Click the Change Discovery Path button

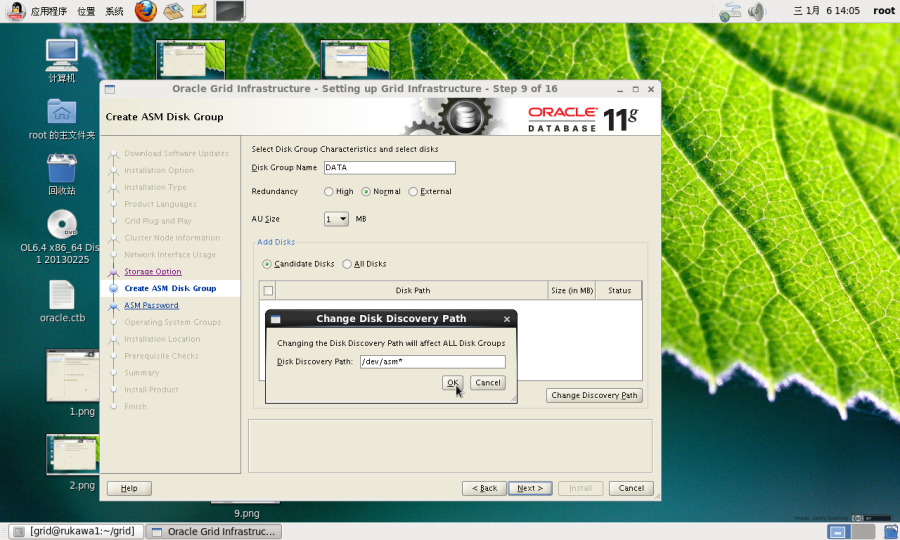[x=594, y=395]
